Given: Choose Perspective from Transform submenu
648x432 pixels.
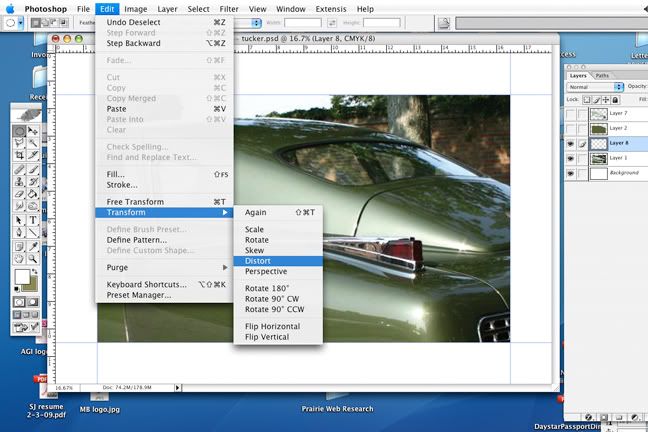Looking at the screenshot, I should click(x=278, y=271).
